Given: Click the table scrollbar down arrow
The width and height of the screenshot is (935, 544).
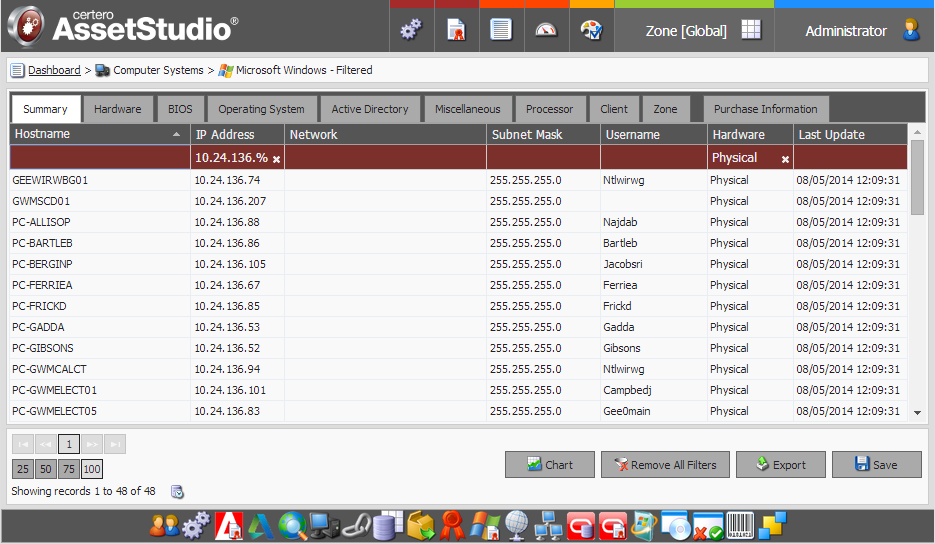Looking at the screenshot, I should [918, 413].
